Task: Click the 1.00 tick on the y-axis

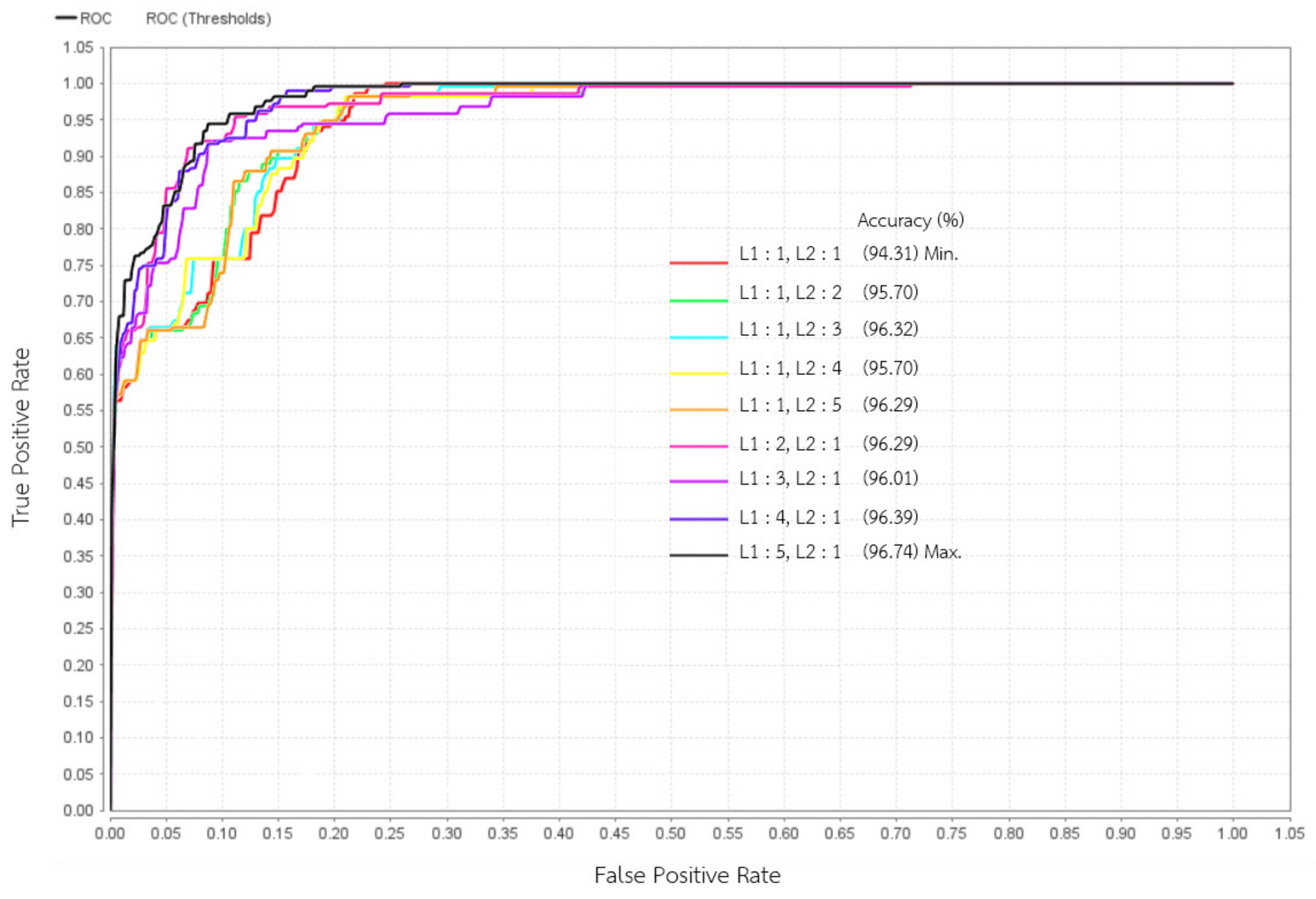Action: click(78, 83)
